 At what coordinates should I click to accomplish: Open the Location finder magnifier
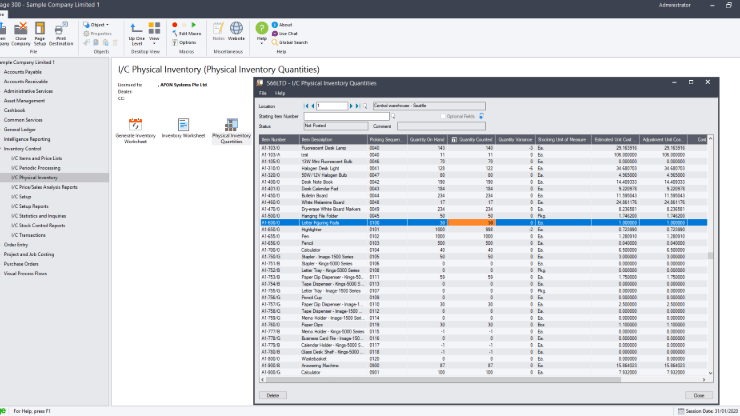pyautogui.click(x=365, y=106)
